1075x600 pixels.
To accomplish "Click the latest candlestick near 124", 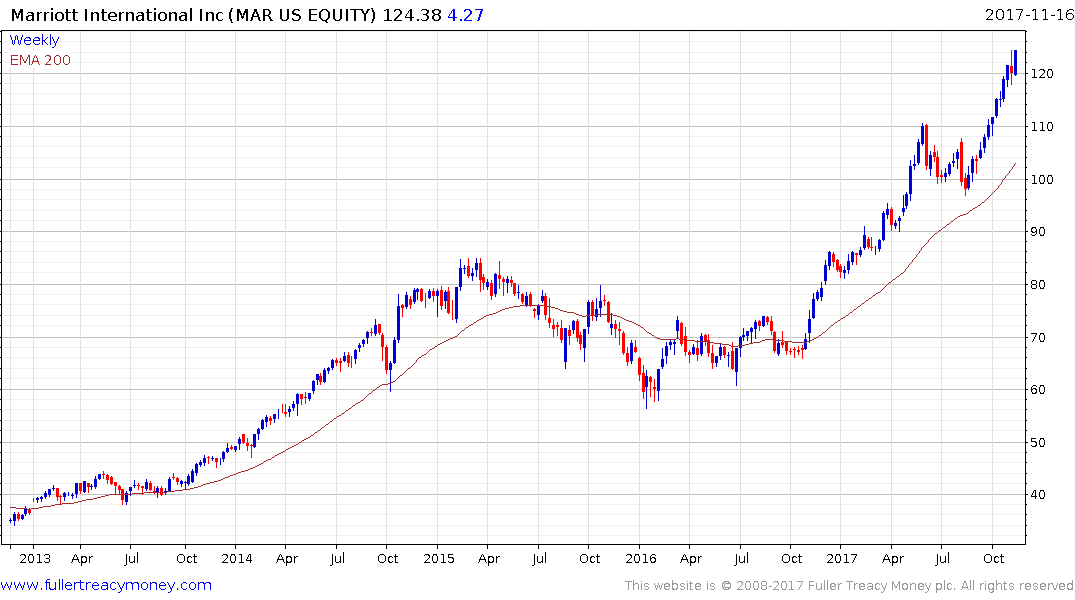I will click(x=1015, y=62).
